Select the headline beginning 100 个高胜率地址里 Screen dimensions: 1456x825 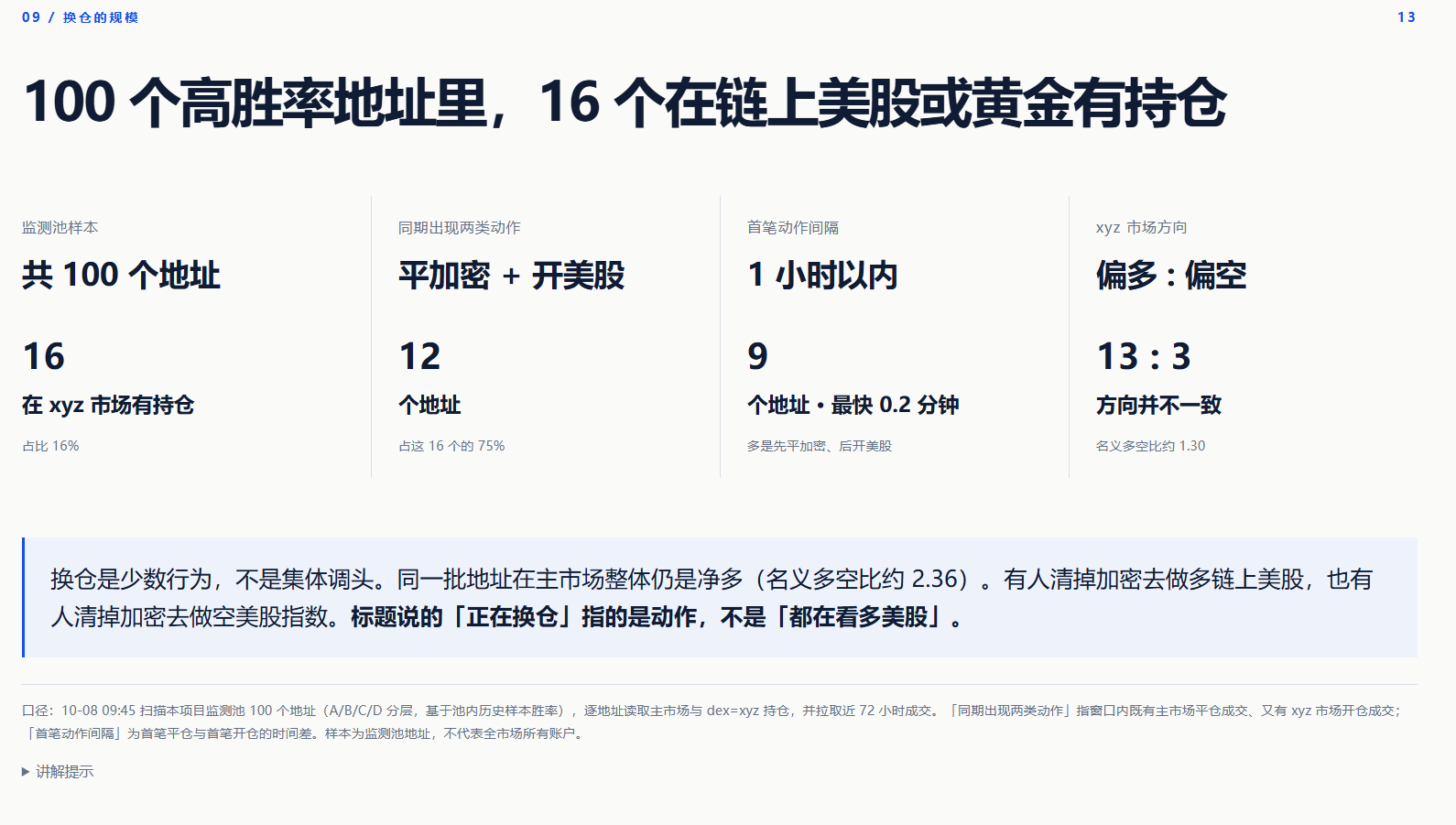625,102
